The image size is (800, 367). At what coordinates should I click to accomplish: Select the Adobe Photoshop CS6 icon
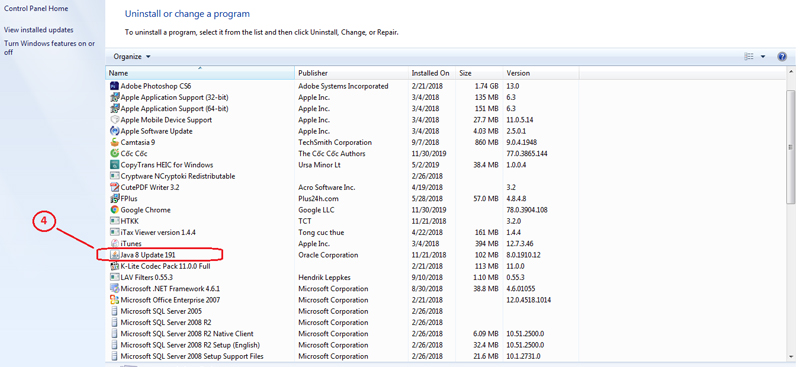click(x=115, y=86)
